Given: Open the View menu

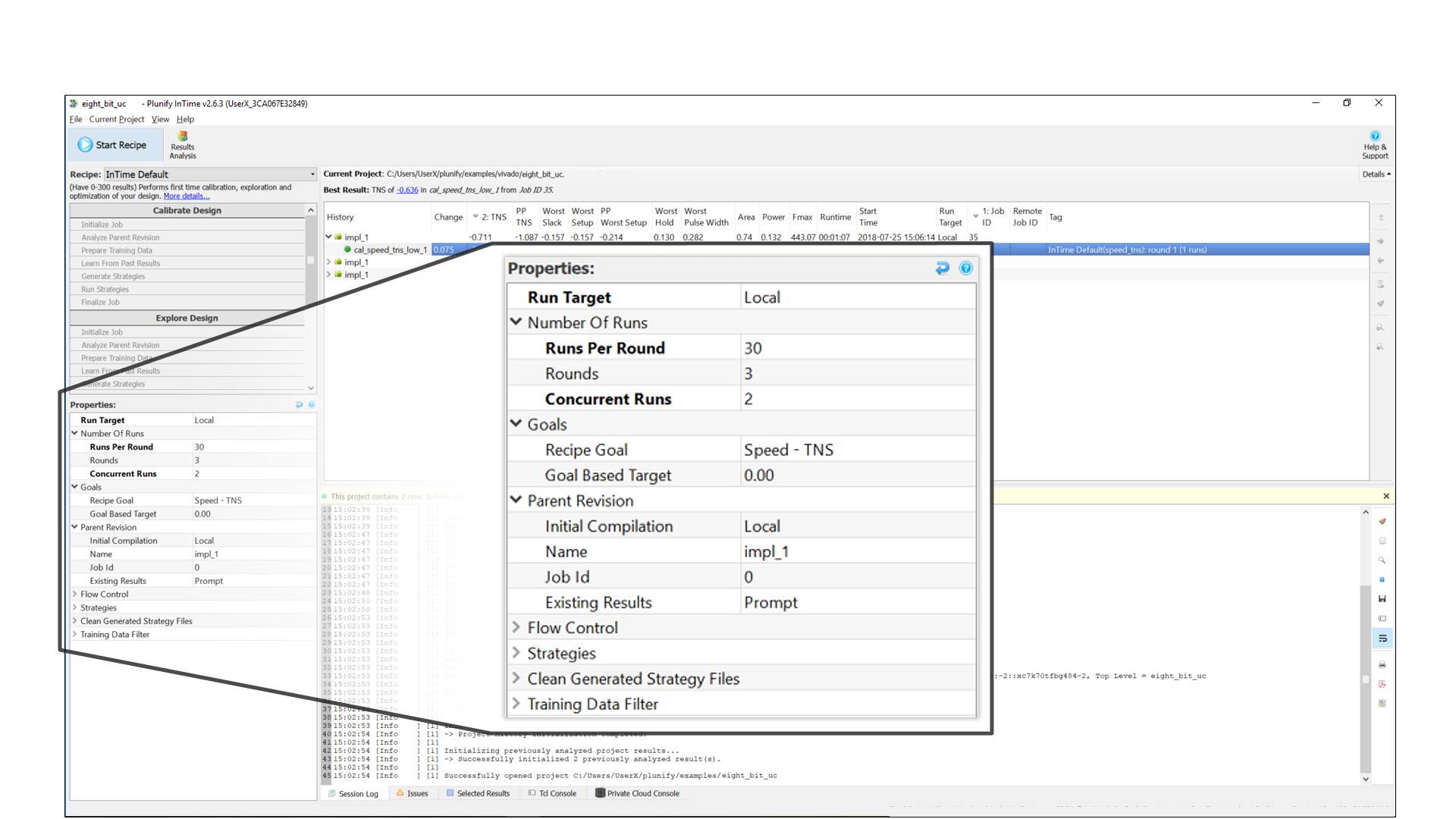Looking at the screenshot, I should (x=160, y=119).
